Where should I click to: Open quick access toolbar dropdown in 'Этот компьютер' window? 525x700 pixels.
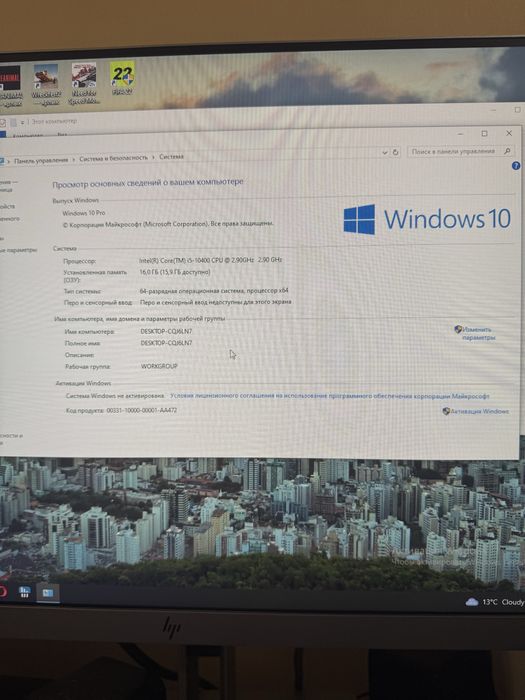tap(22, 122)
